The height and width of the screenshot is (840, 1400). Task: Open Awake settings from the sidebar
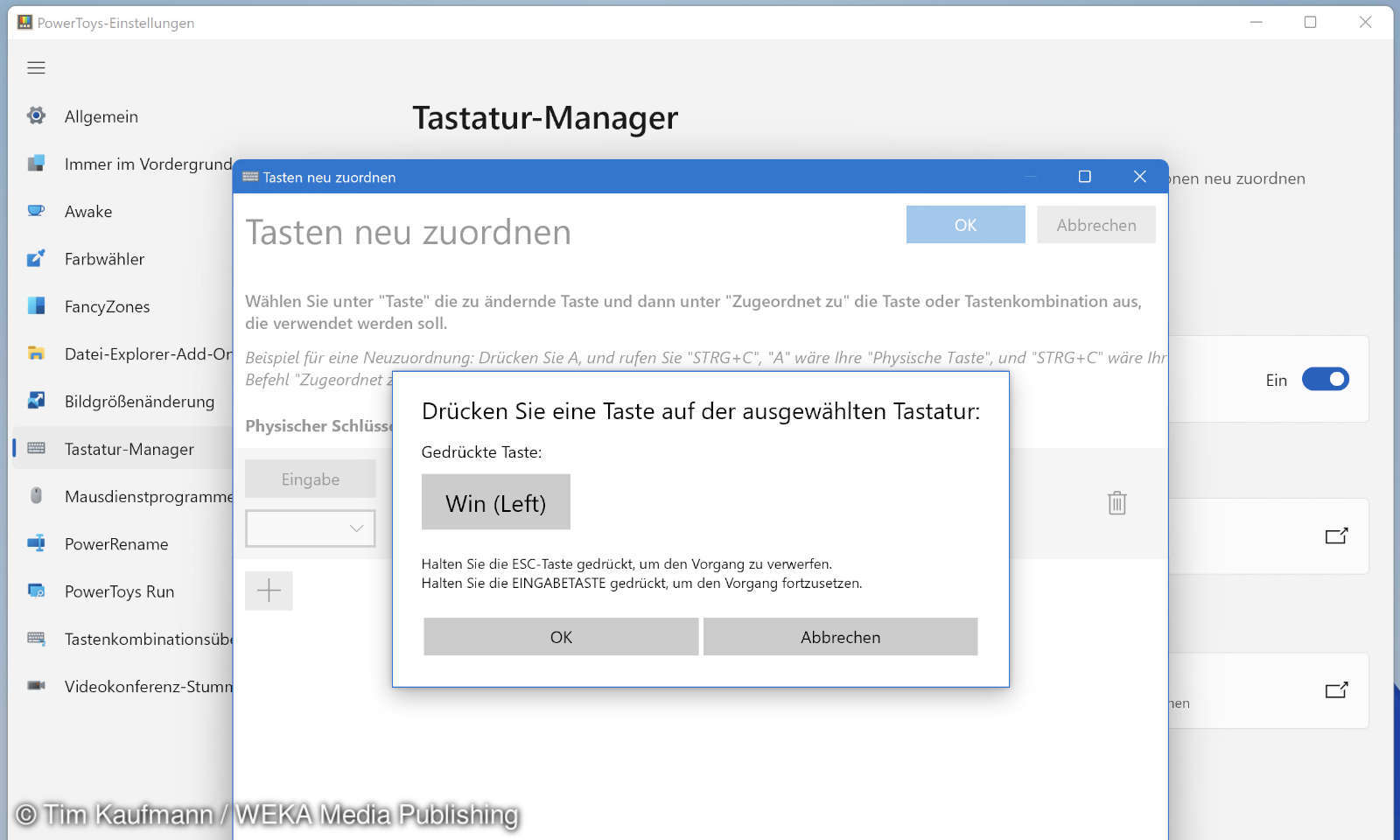pyautogui.click(x=36, y=211)
